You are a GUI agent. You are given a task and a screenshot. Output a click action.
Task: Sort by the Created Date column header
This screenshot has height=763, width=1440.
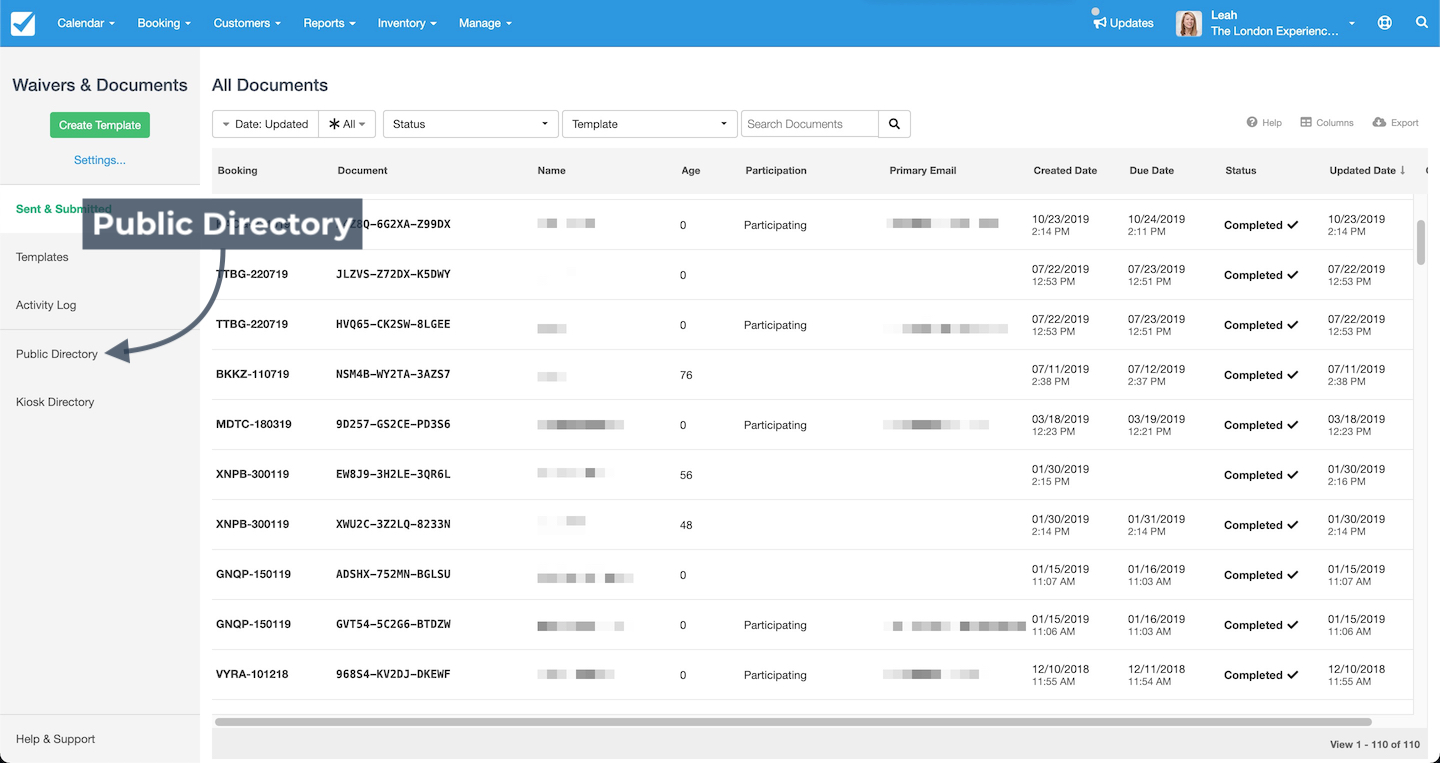[x=1065, y=170]
